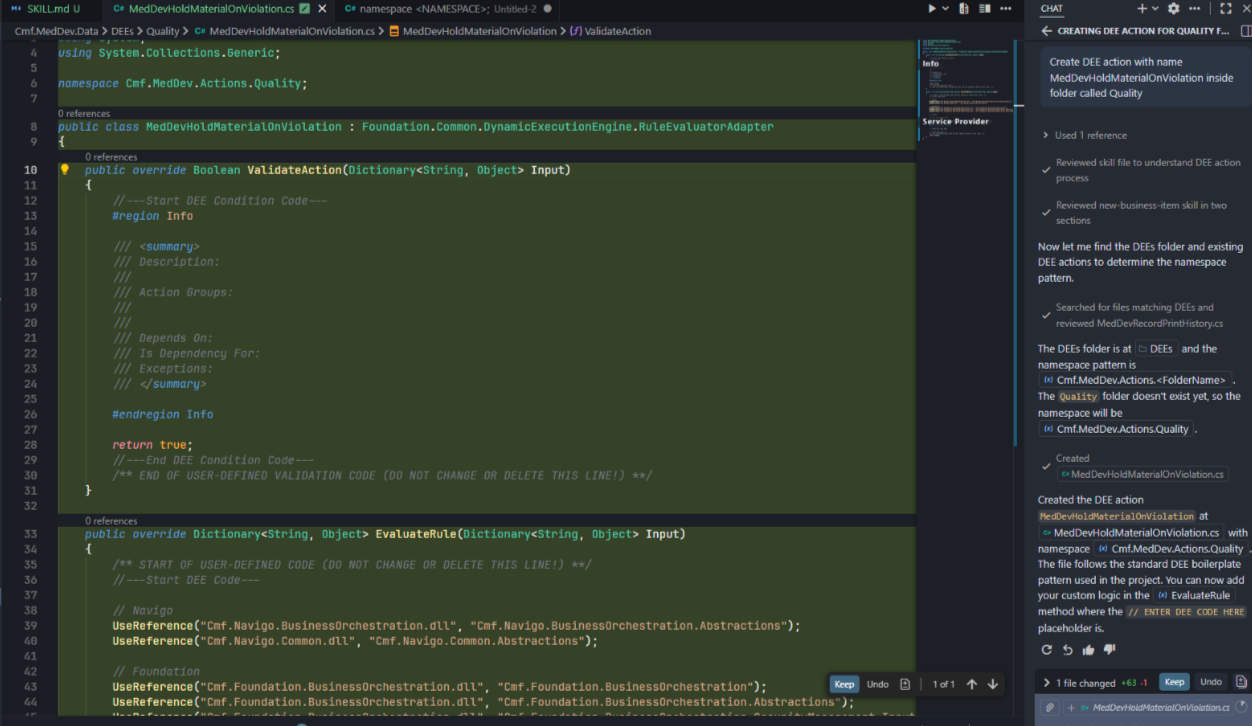This screenshot has width=1252, height=726.
Task: Regenerate the chat response with the retry icon
Action: click(x=1047, y=650)
